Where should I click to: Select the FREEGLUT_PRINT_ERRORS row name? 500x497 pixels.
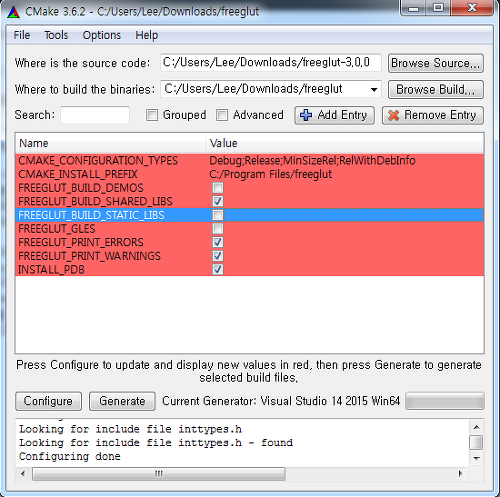coord(81,242)
